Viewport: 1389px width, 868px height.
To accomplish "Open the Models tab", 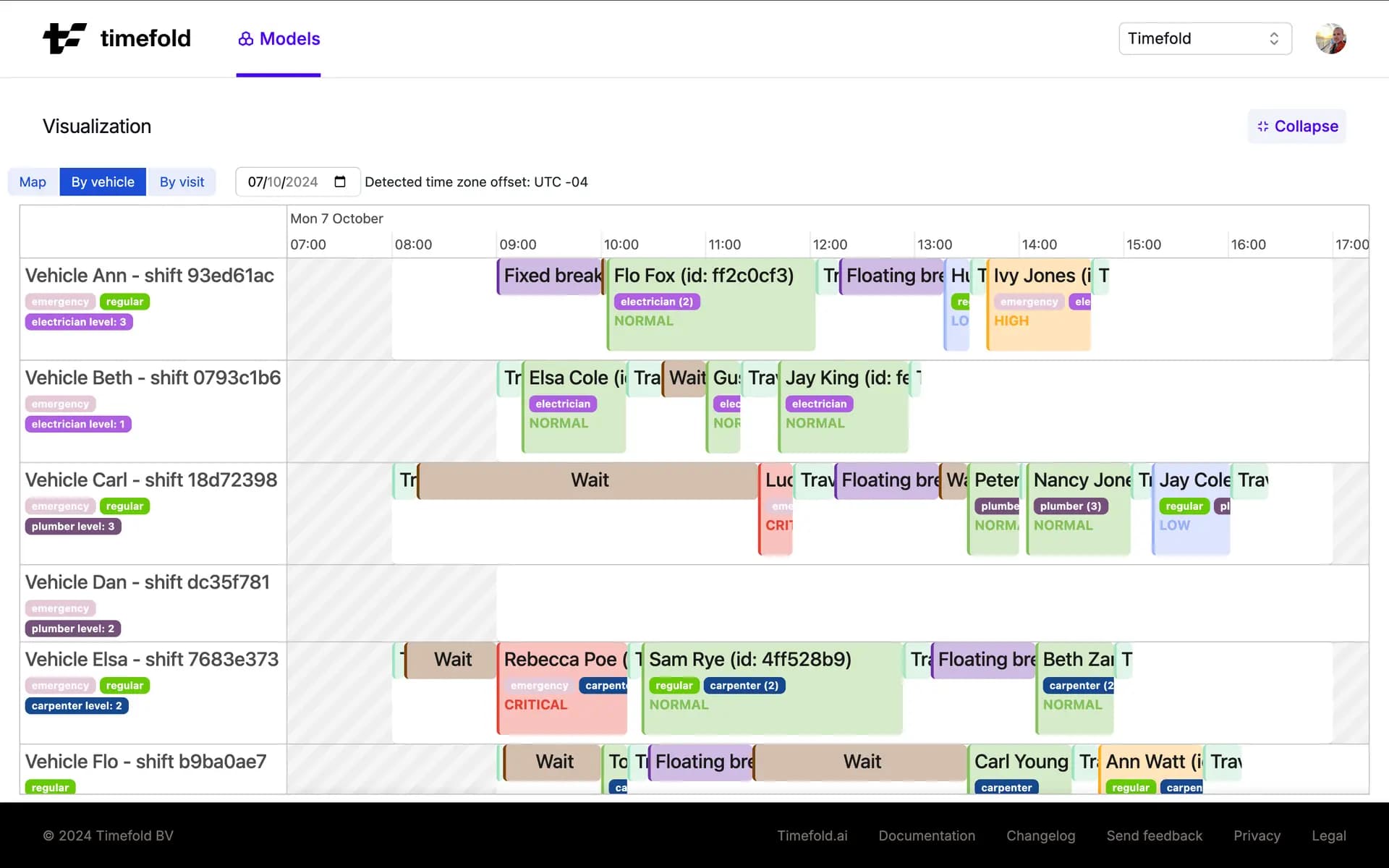I will tap(279, 39).
